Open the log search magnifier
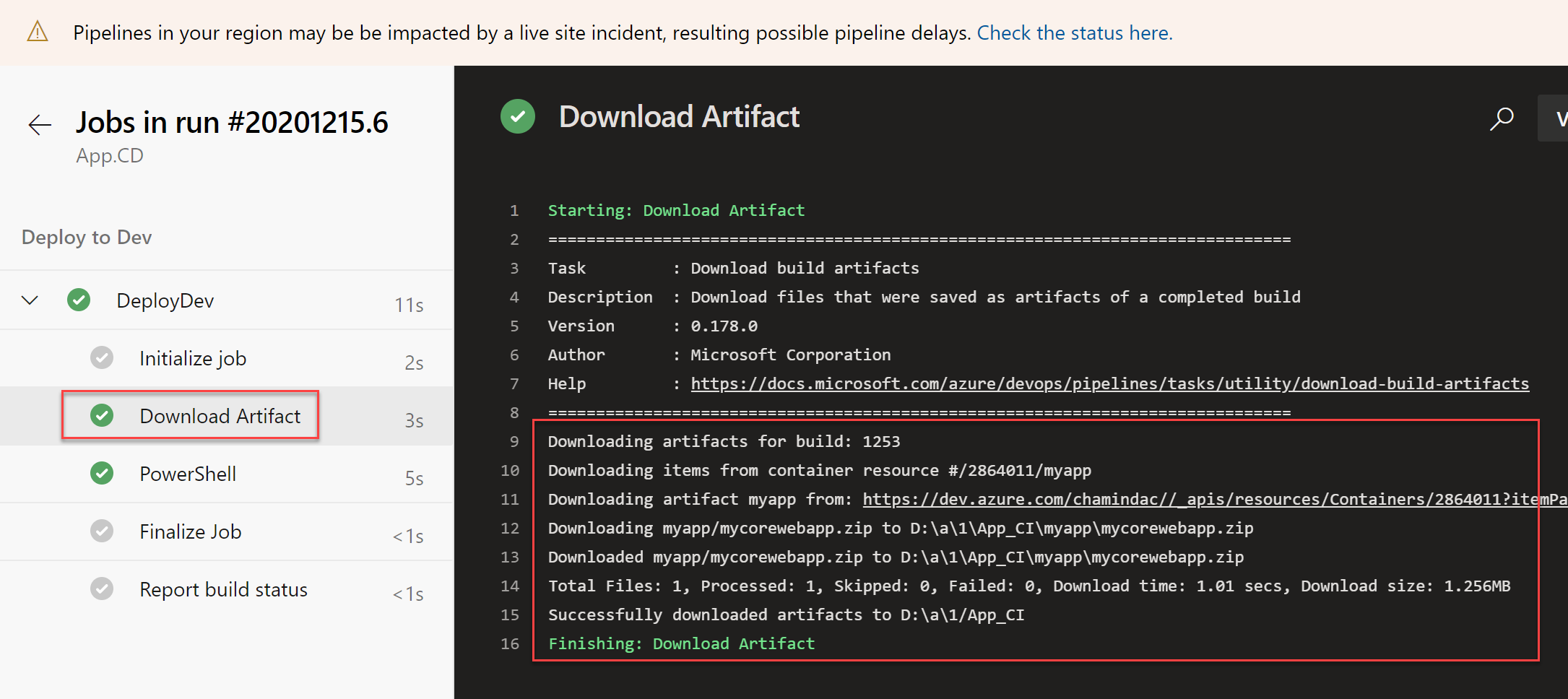Image resolution: width=1568 pixels, height=699 pixels. (x=1502, y=118)
